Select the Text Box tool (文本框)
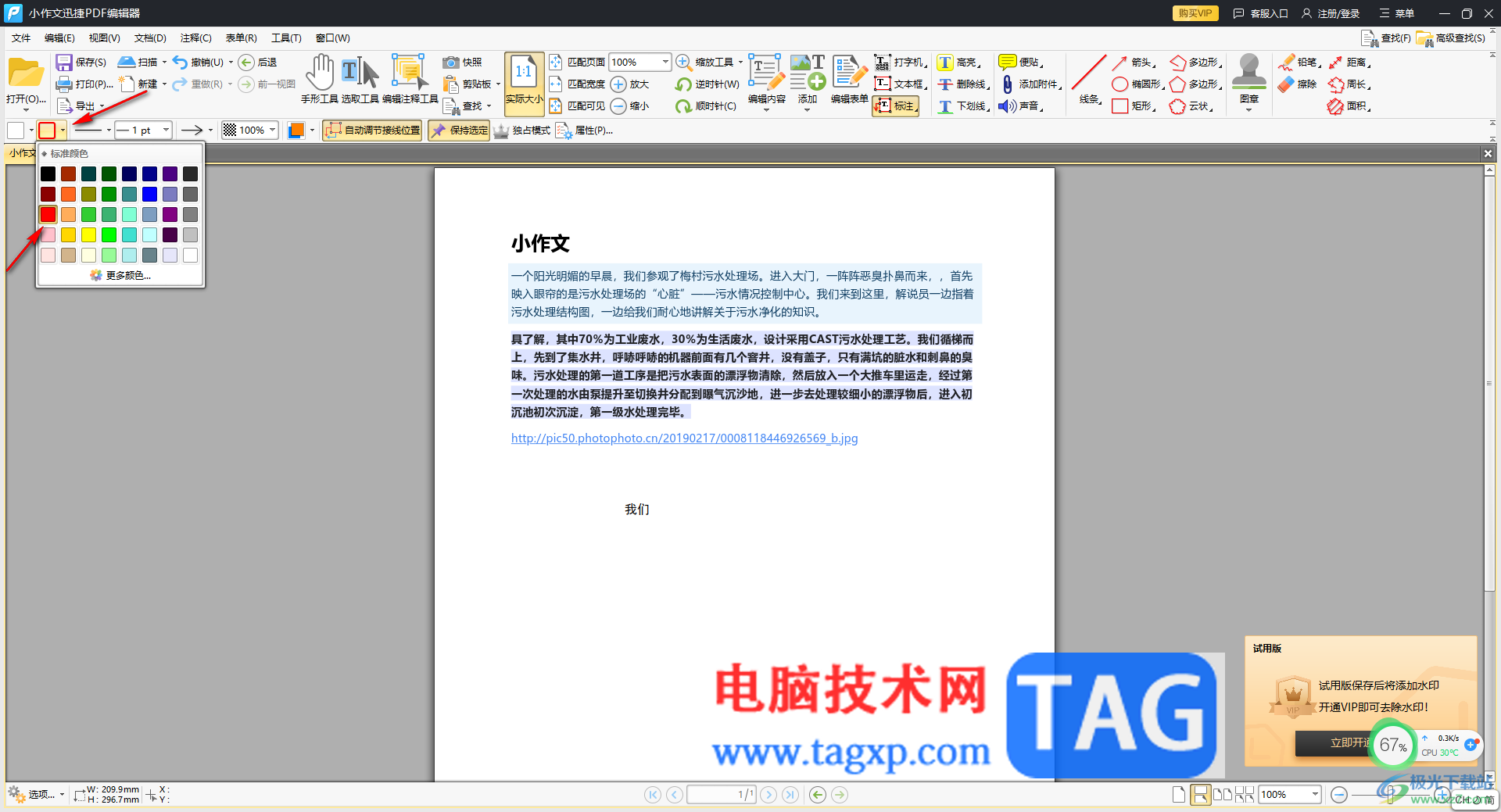 (900, 84)
